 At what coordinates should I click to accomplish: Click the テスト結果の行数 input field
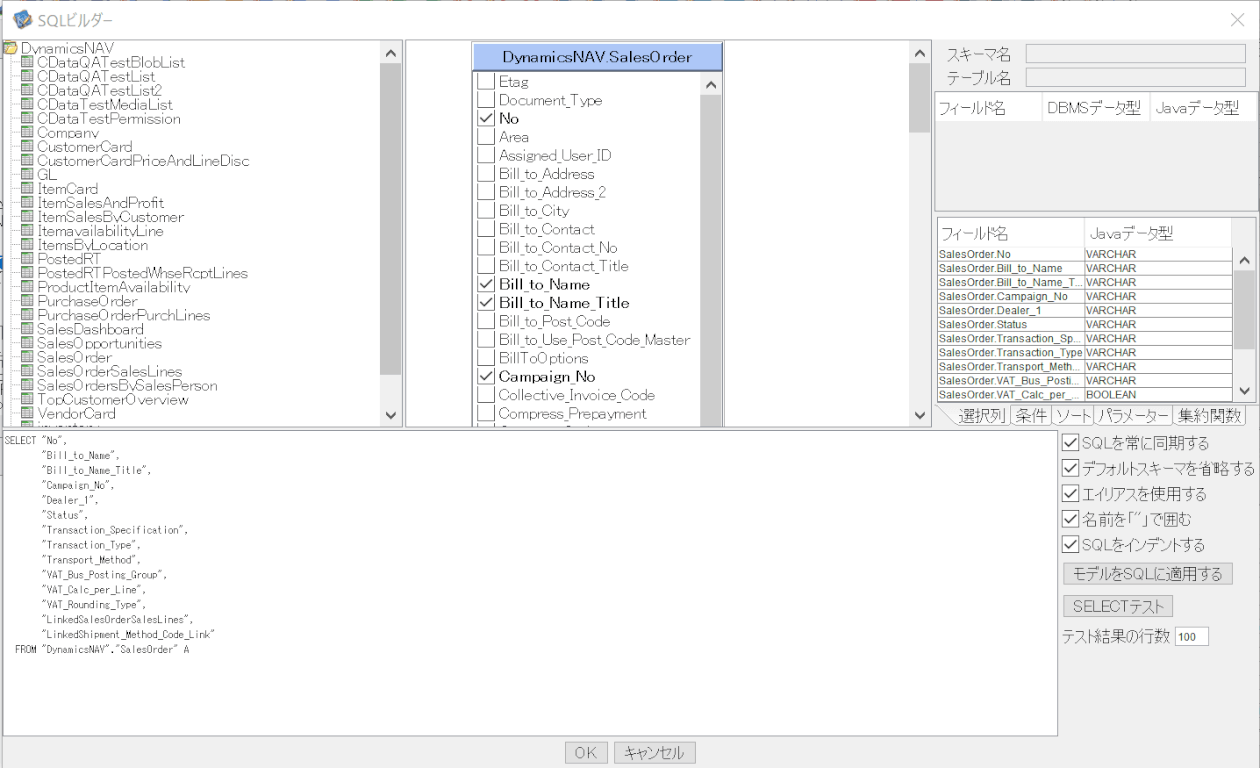[1191, 637]
